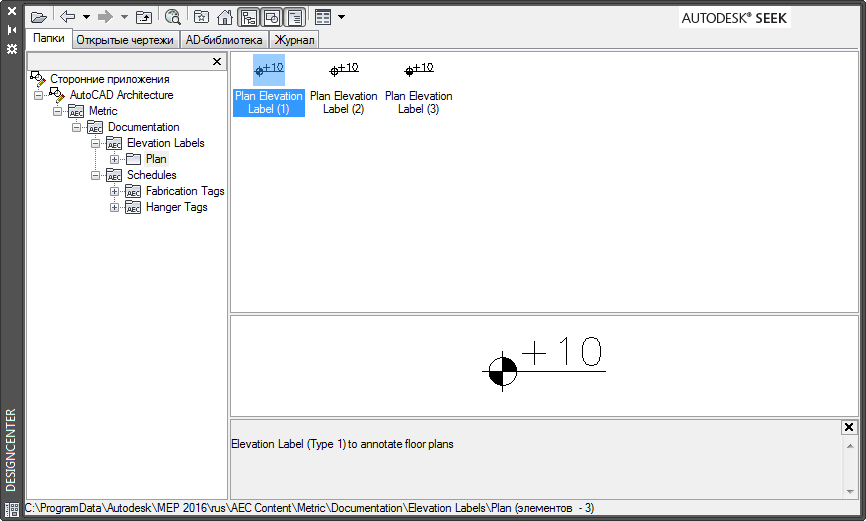Click the Views list icon
Screen dimensions: 866x521
[323, 18]
